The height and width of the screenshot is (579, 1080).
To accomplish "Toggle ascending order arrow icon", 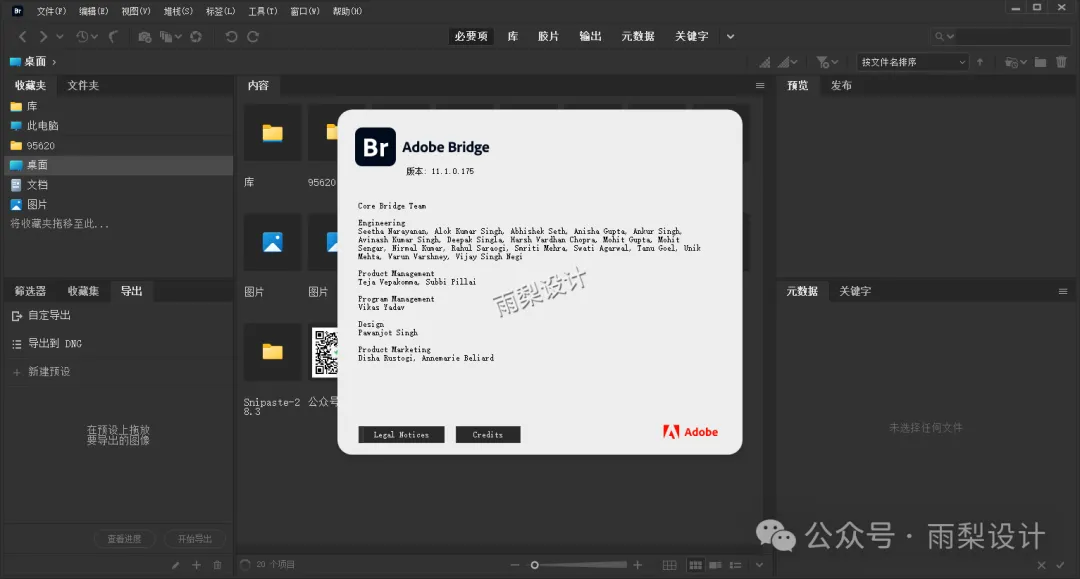I will point(980,62).
